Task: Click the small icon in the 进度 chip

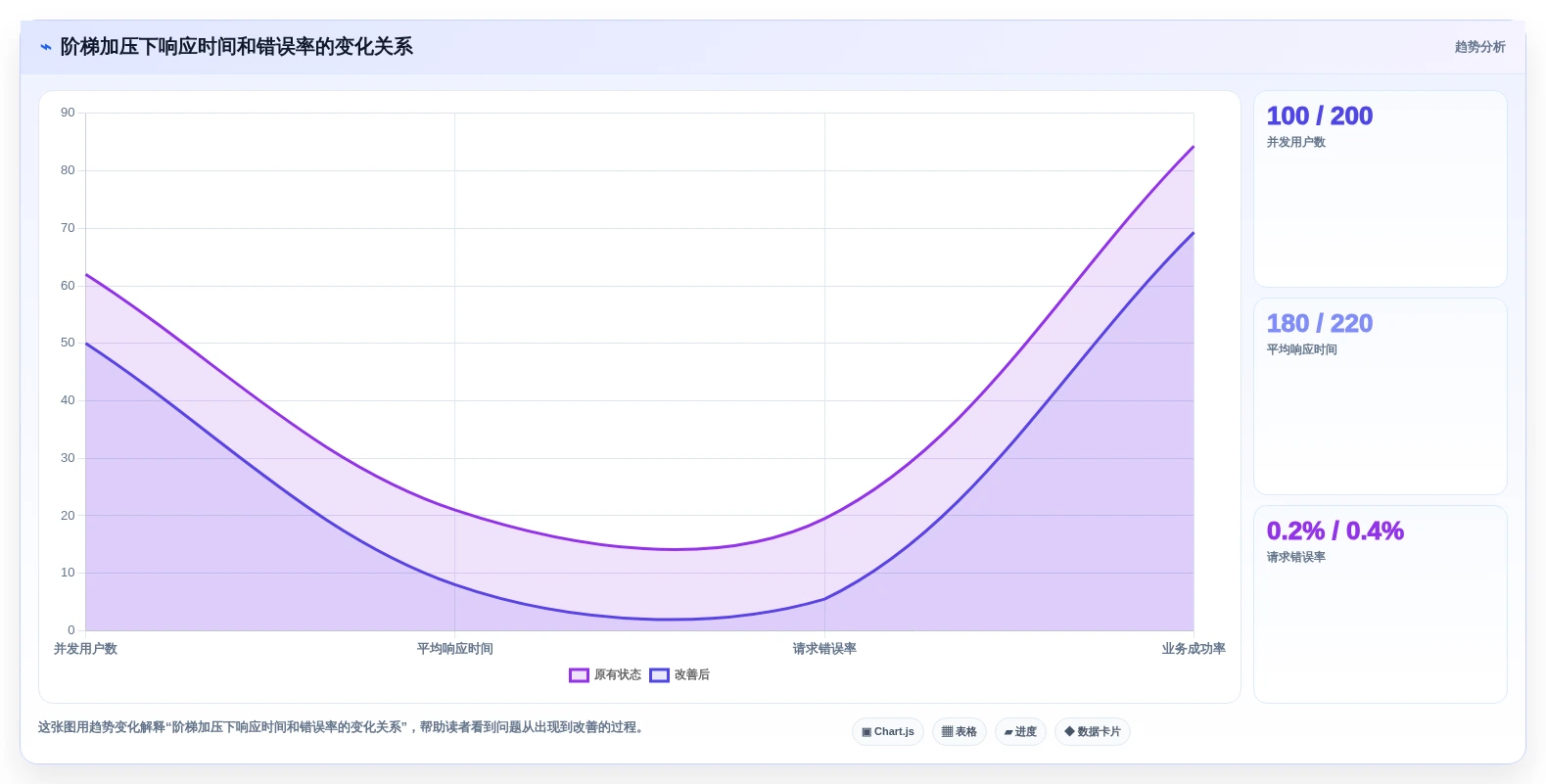Action: (x=1008, y=732)
